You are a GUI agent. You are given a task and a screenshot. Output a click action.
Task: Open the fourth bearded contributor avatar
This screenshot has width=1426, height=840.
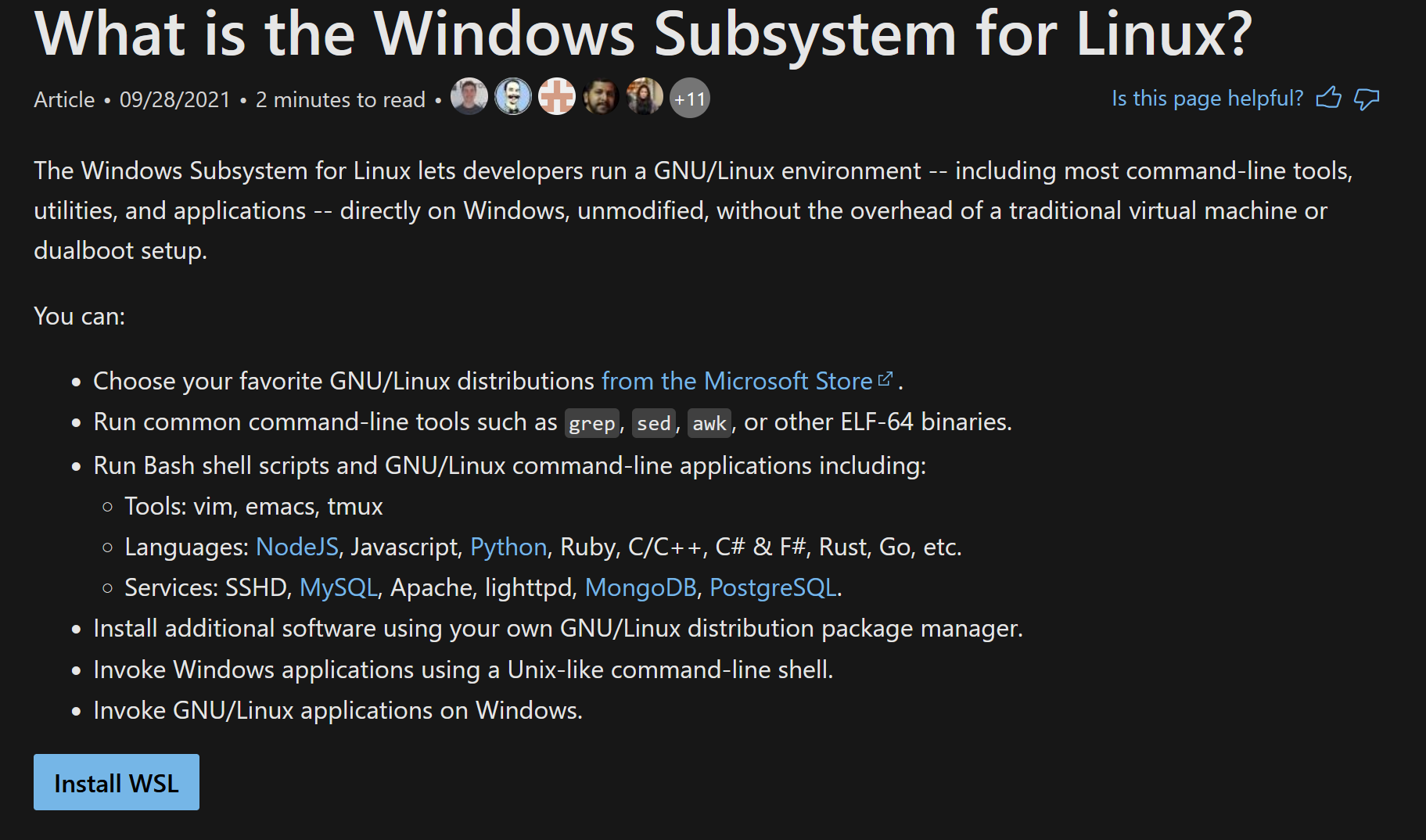pos(601,98)
